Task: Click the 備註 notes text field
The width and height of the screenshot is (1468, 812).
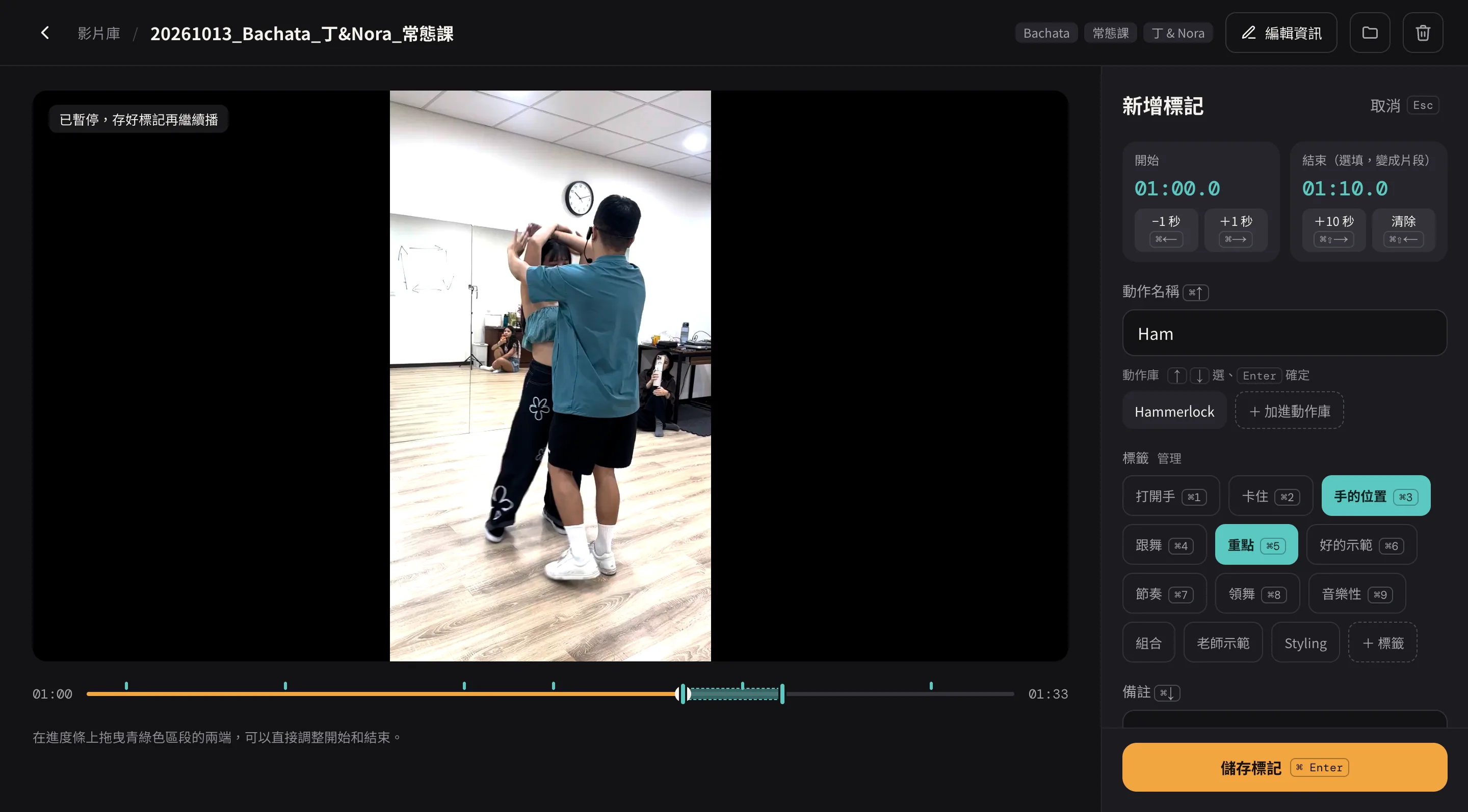Action: 1284,719
